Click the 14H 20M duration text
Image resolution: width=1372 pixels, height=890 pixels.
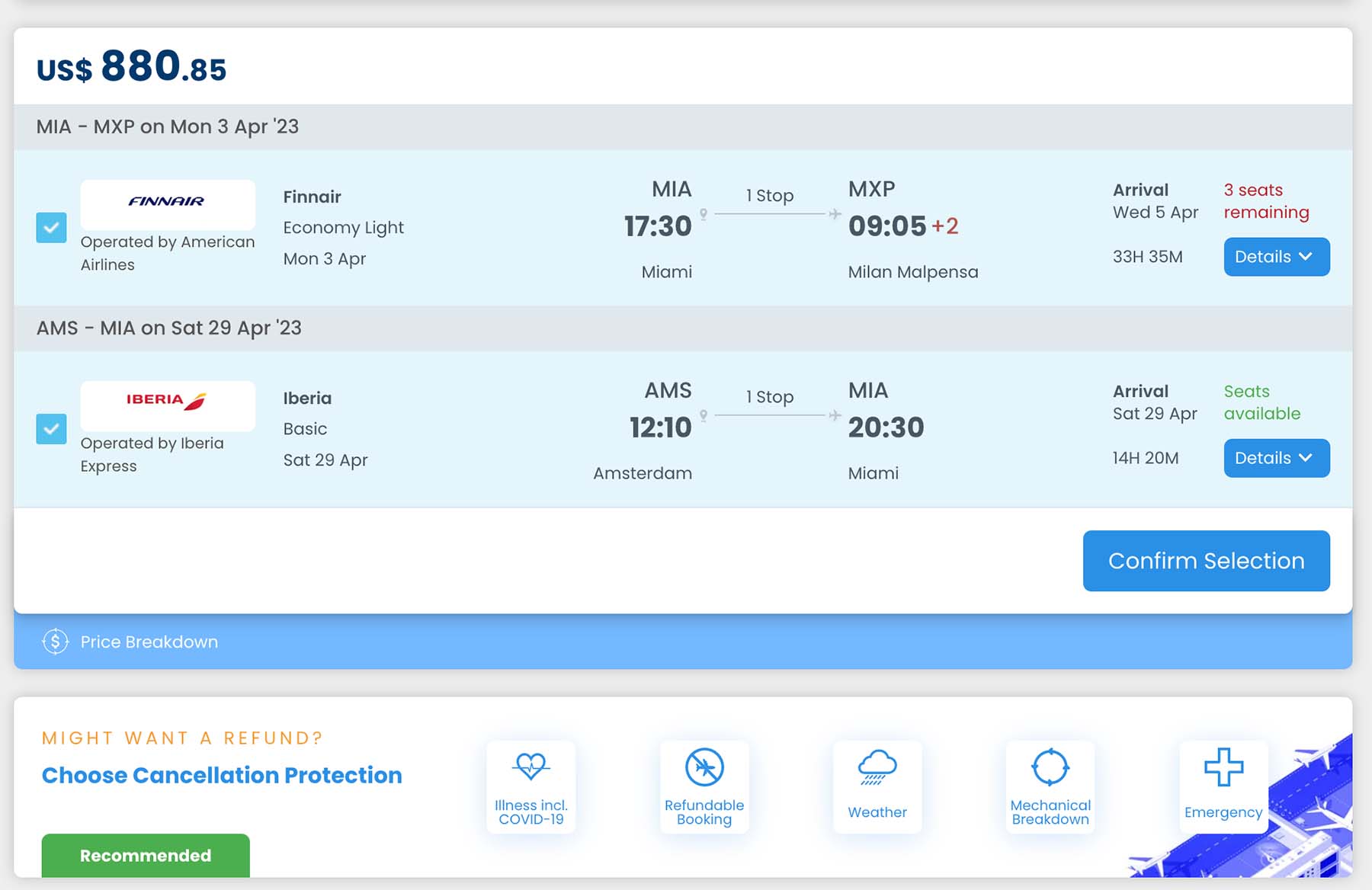[x=1146, y=458]
